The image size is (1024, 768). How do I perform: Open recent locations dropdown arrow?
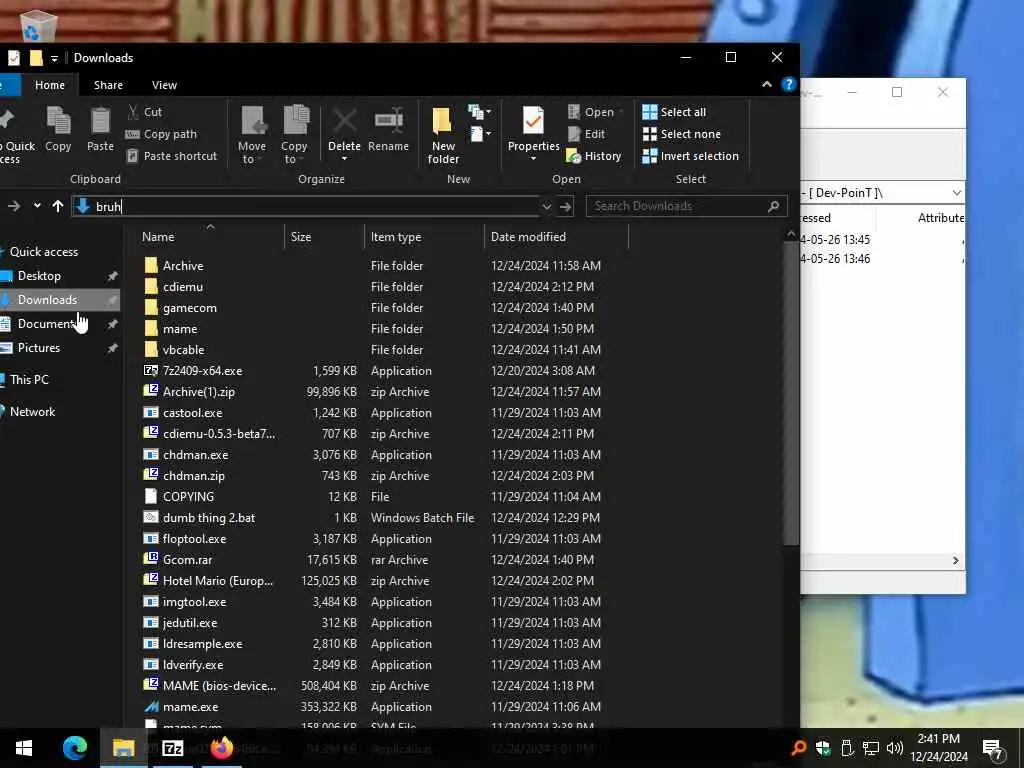[37, 206]
